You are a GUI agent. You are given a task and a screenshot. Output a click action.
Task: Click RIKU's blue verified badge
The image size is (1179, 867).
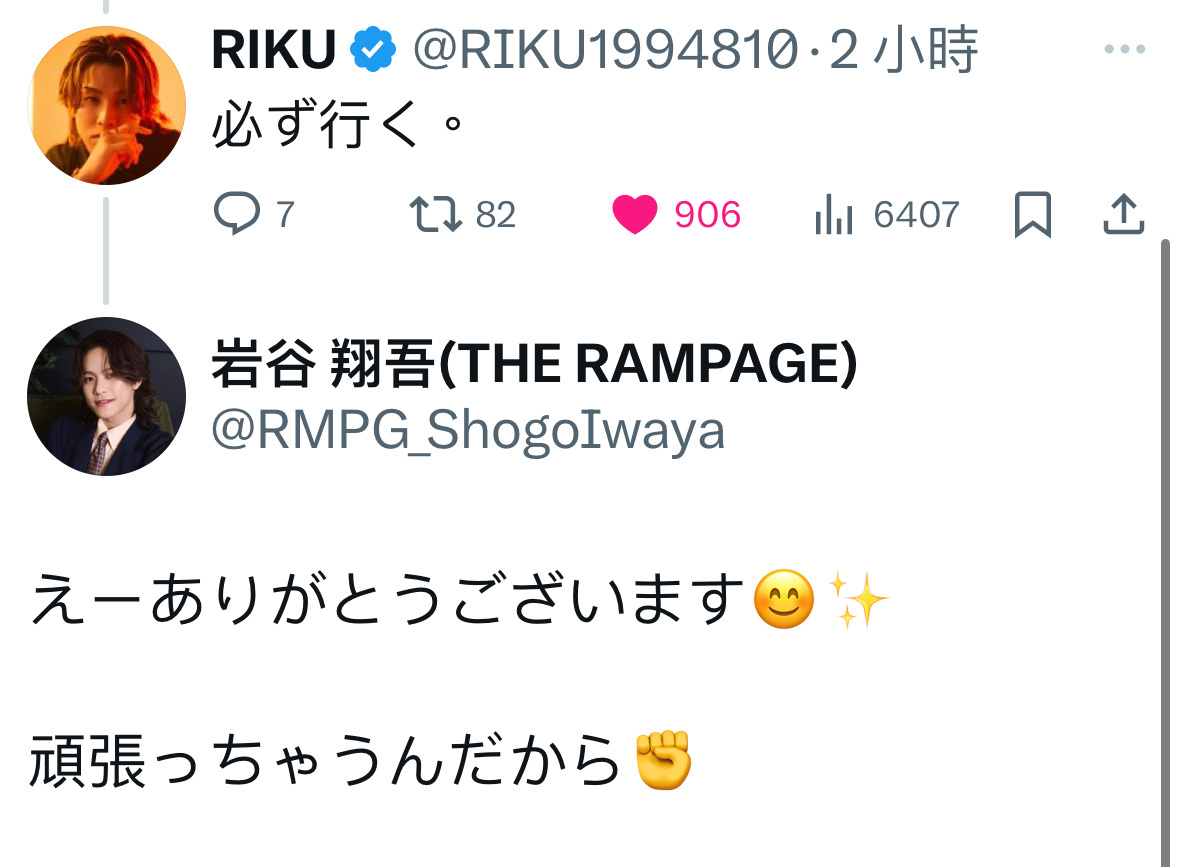click(x=373, y=50)
